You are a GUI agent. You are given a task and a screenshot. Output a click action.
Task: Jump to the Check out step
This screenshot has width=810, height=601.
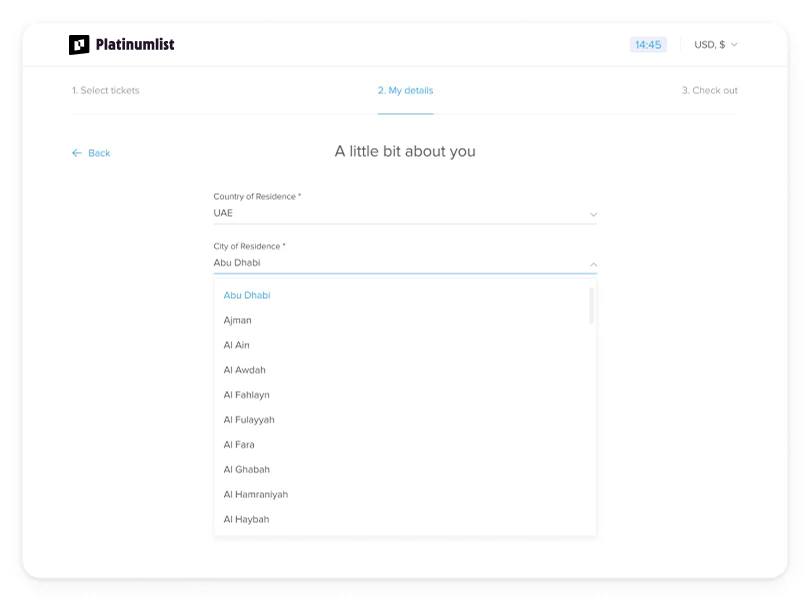709,91
